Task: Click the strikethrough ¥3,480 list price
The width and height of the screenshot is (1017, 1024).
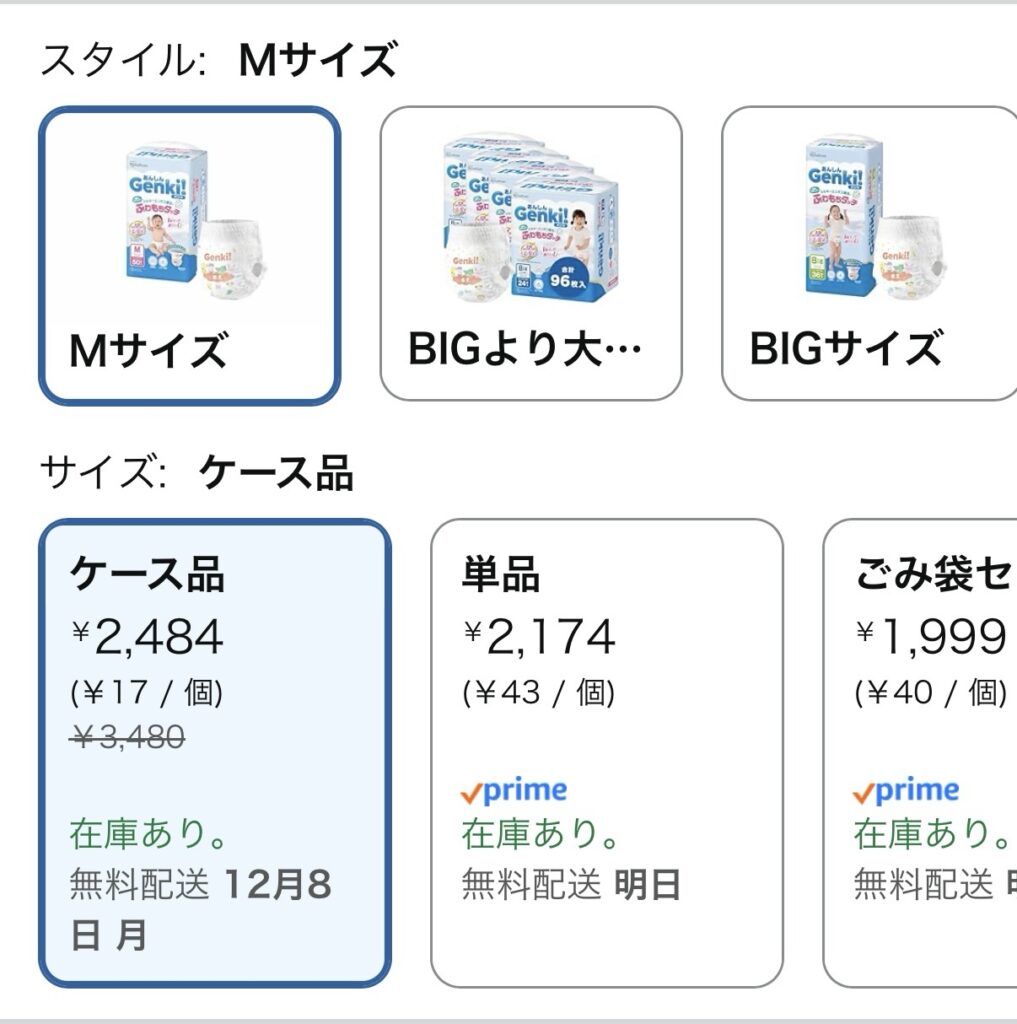Action: tap(127, 737)
